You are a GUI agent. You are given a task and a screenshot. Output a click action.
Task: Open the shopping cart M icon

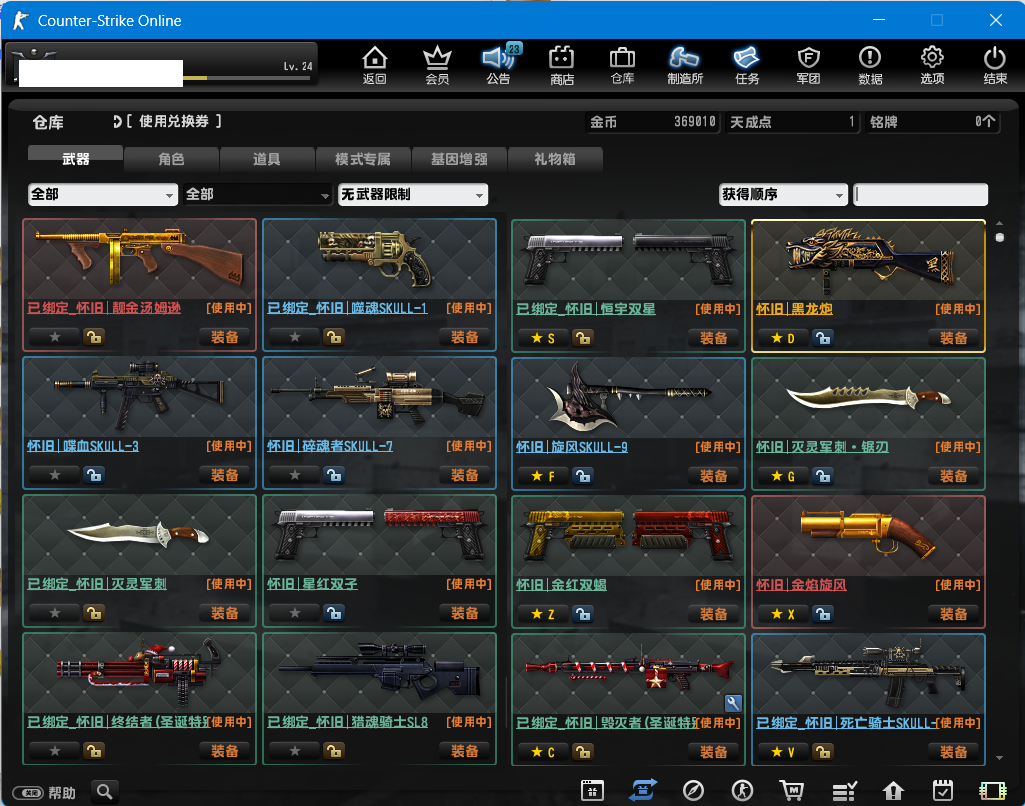(x=792, y=790)
